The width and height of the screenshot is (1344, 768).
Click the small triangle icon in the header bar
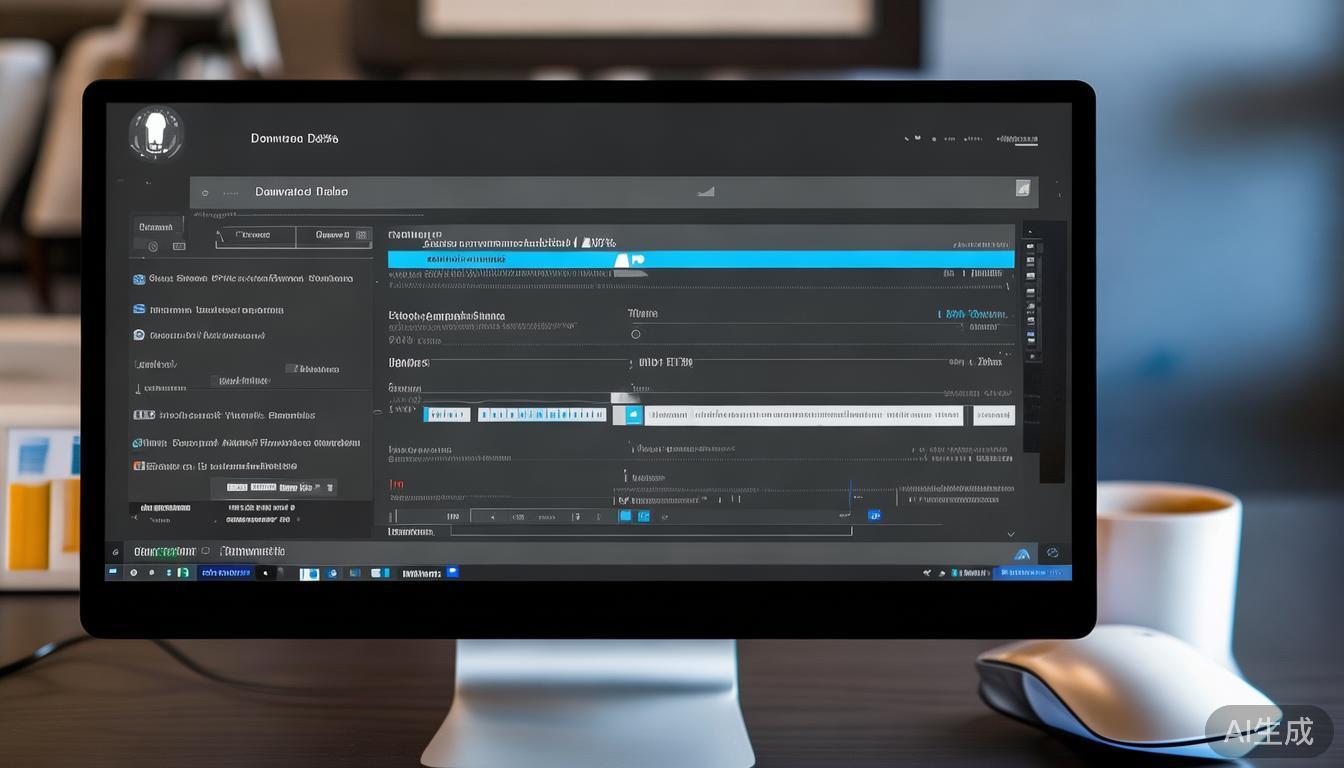706,191
